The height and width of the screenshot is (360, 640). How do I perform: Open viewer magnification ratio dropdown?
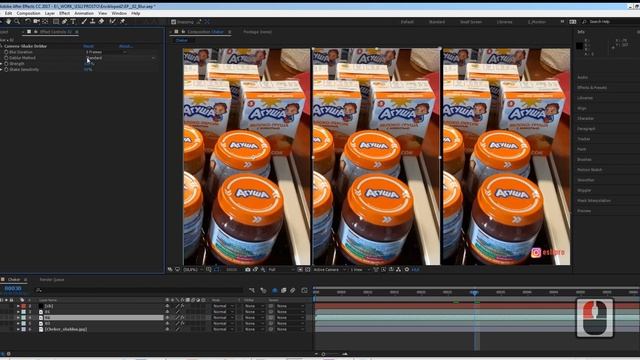(x=193, y=269)
